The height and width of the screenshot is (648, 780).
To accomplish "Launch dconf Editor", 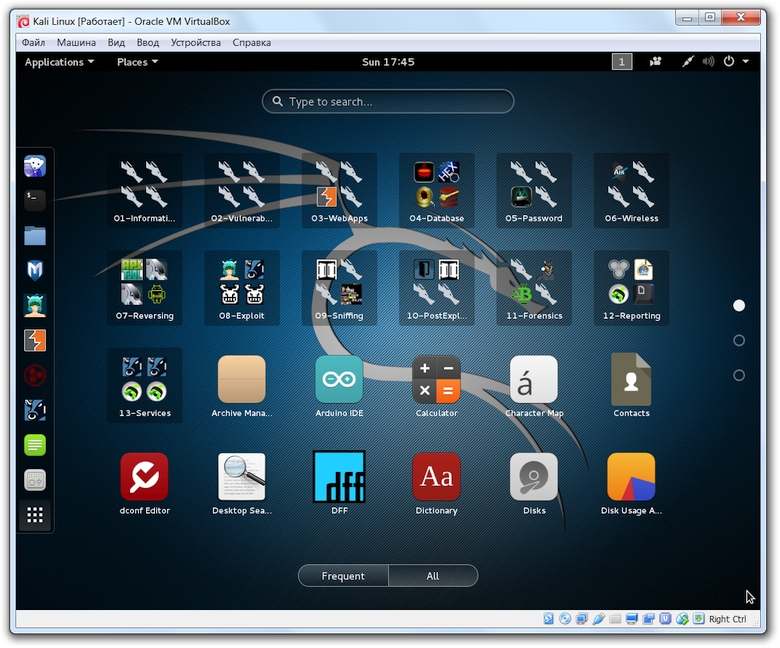I will click(x=144, y=483).
